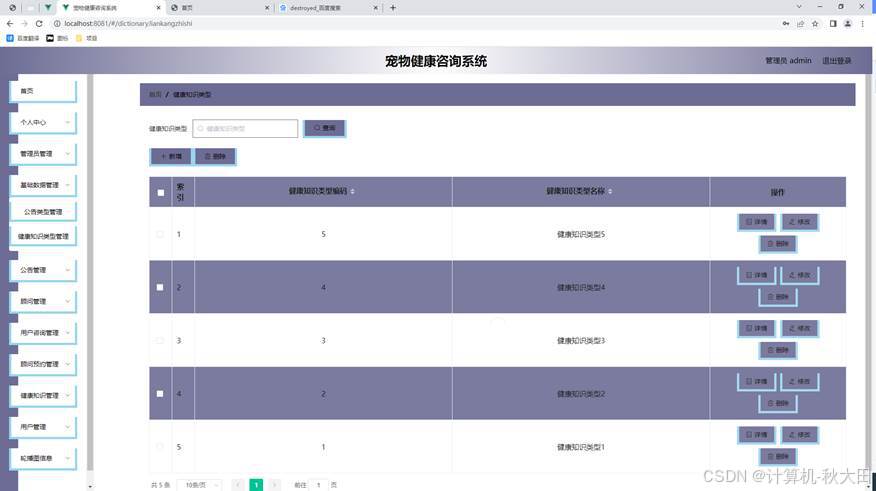View 详情 for 健康知识类型5 row
The height and width of the screenshot is (491, 876).
(x=756, y=222)
